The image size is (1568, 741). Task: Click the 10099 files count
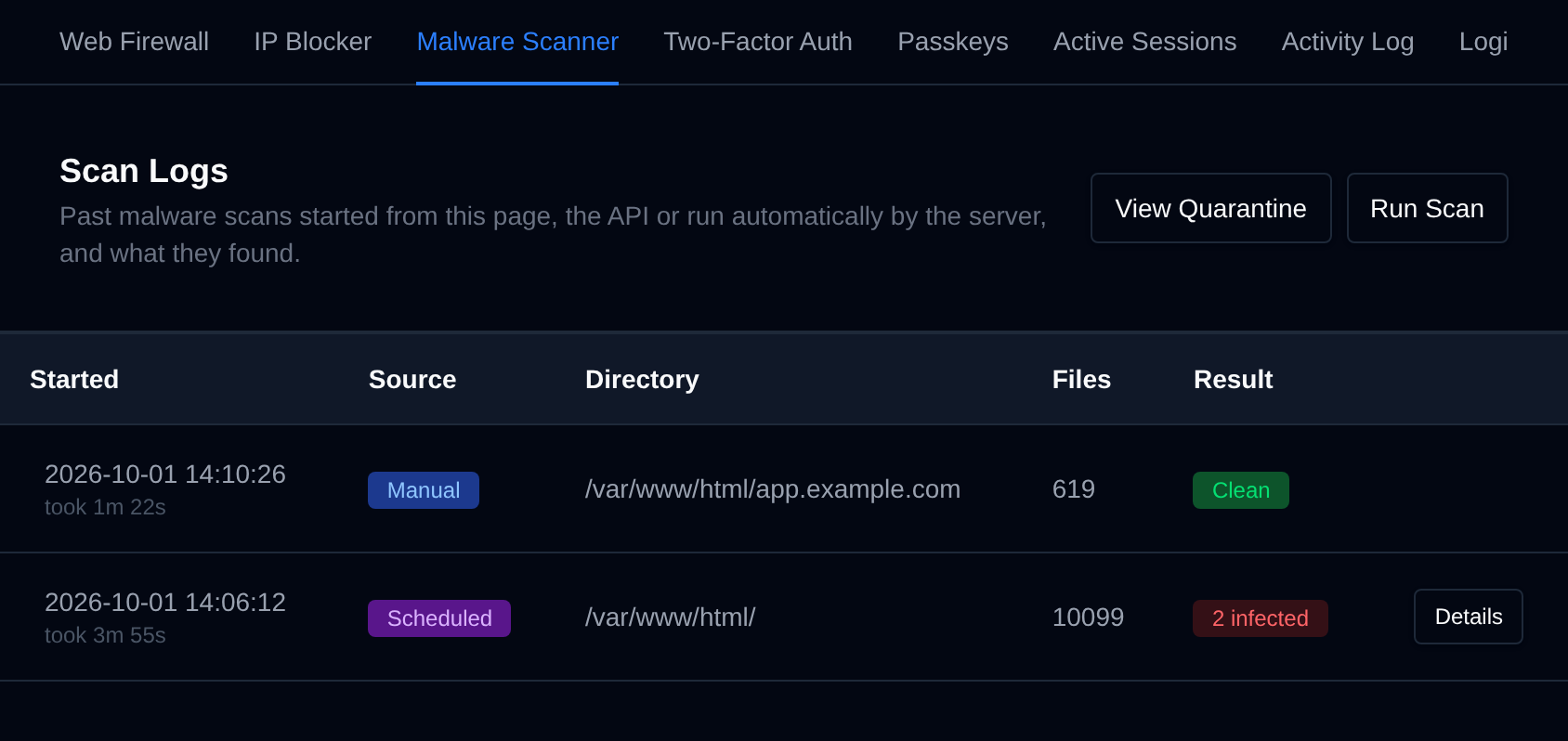1088,617
